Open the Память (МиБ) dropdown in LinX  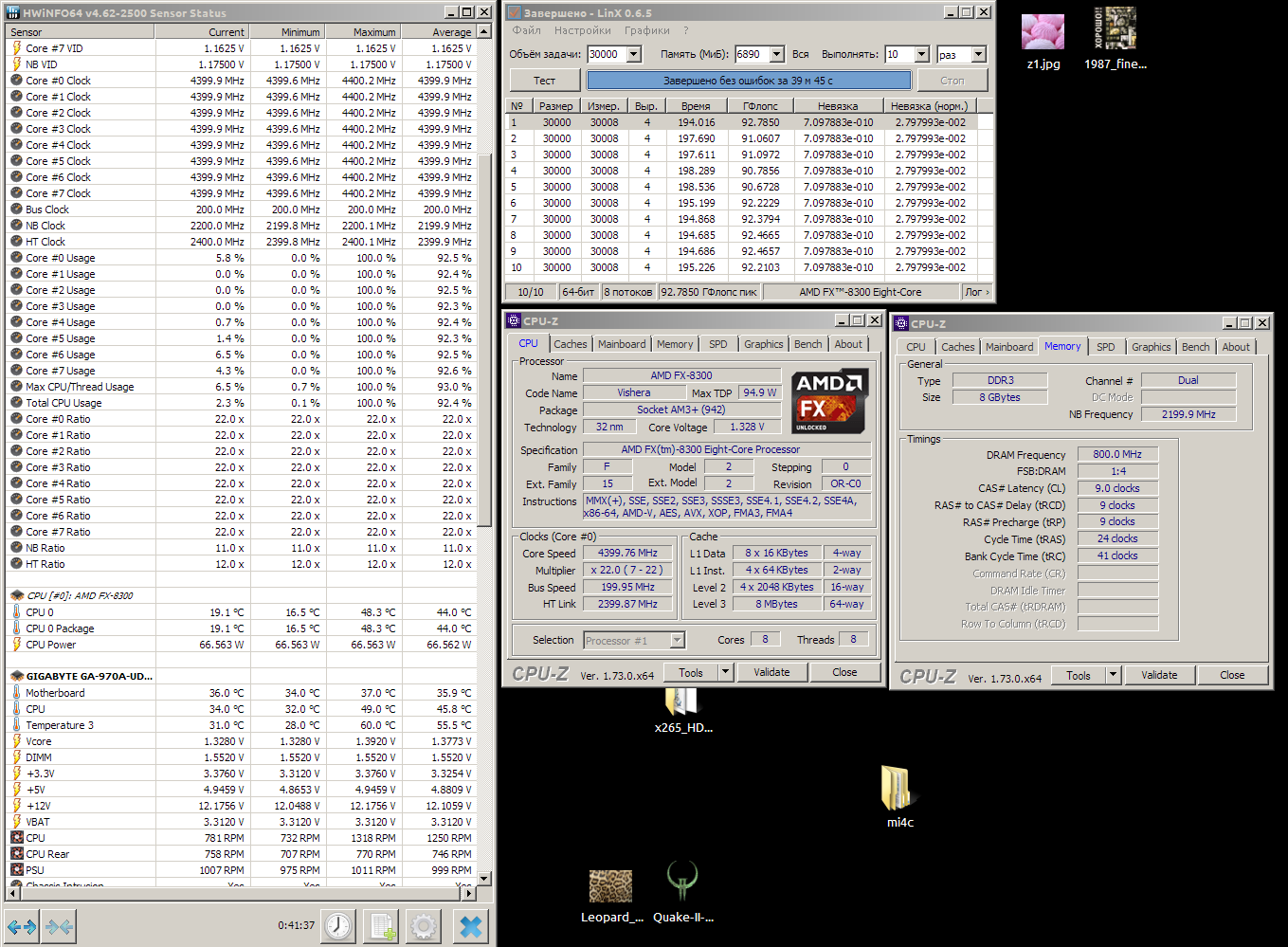click(x=776, y=55)
